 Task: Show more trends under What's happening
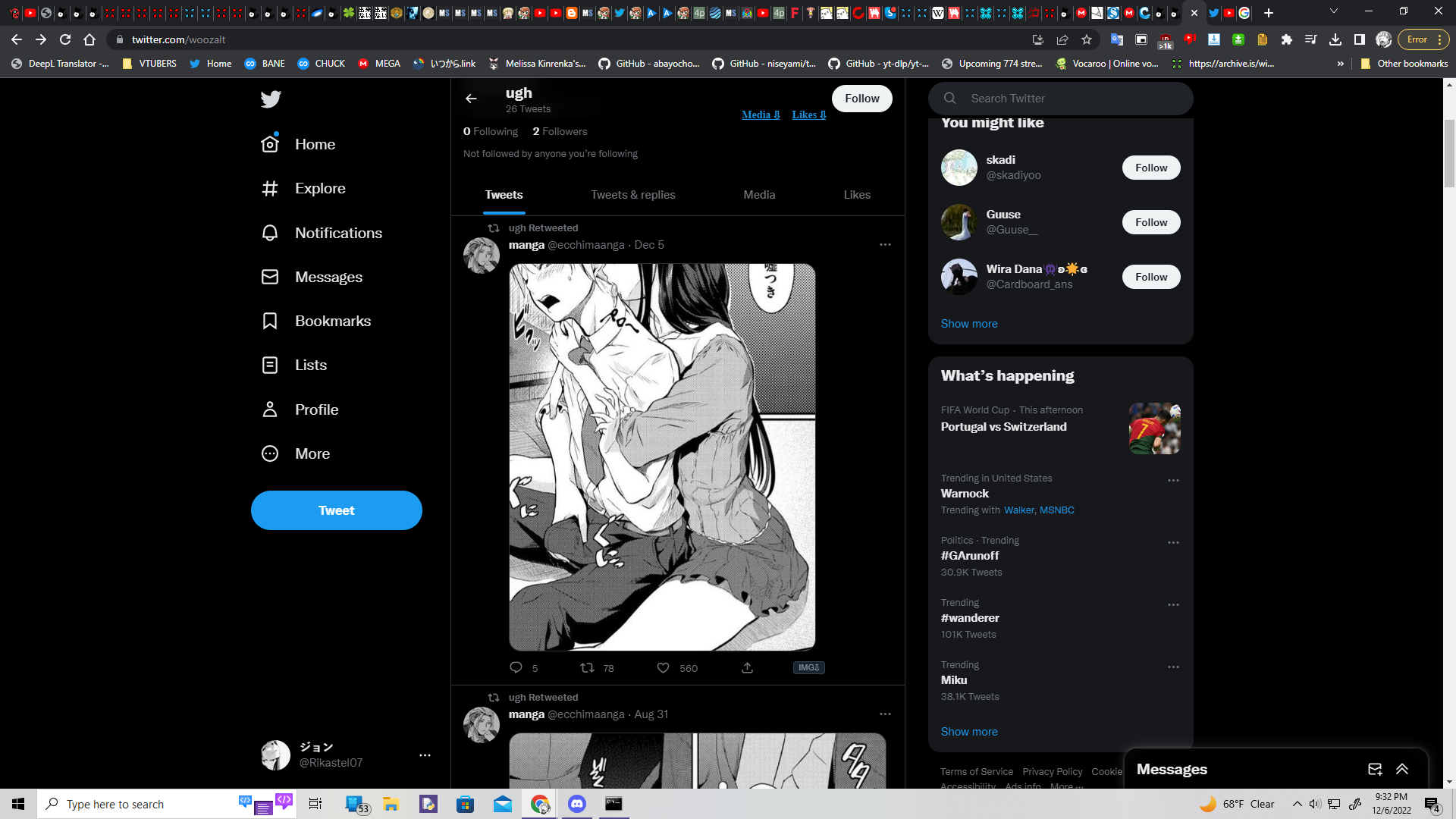(968, 732)
